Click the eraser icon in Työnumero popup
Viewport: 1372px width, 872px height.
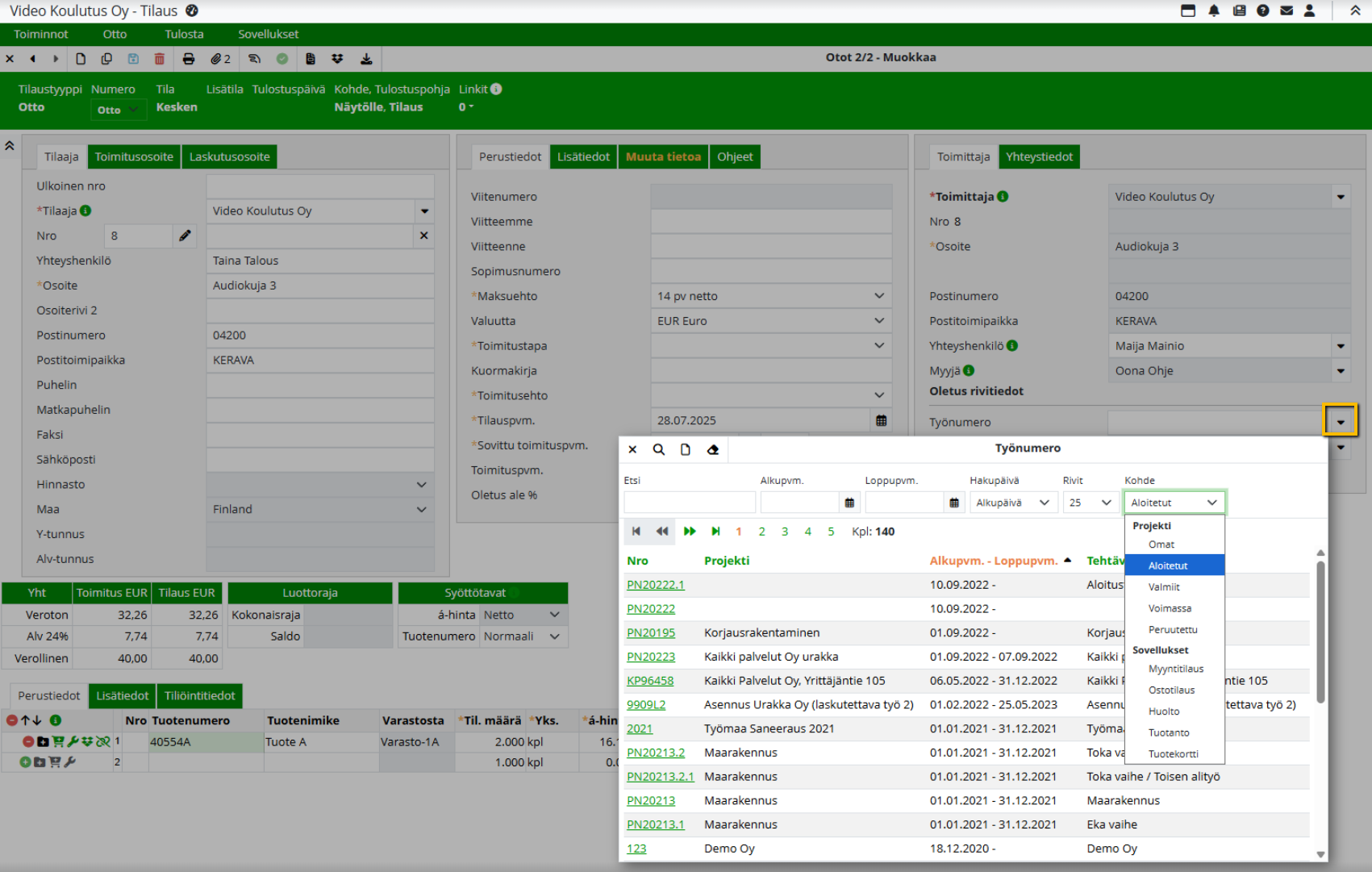tap(713, 450)
